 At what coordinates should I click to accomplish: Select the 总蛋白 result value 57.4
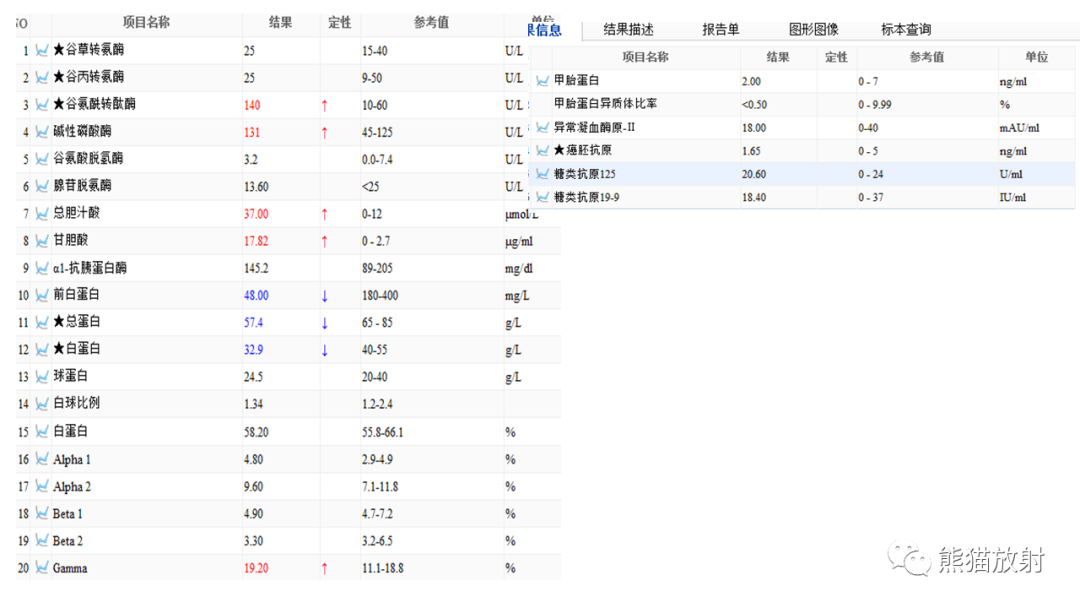click(x=253, y=322)
